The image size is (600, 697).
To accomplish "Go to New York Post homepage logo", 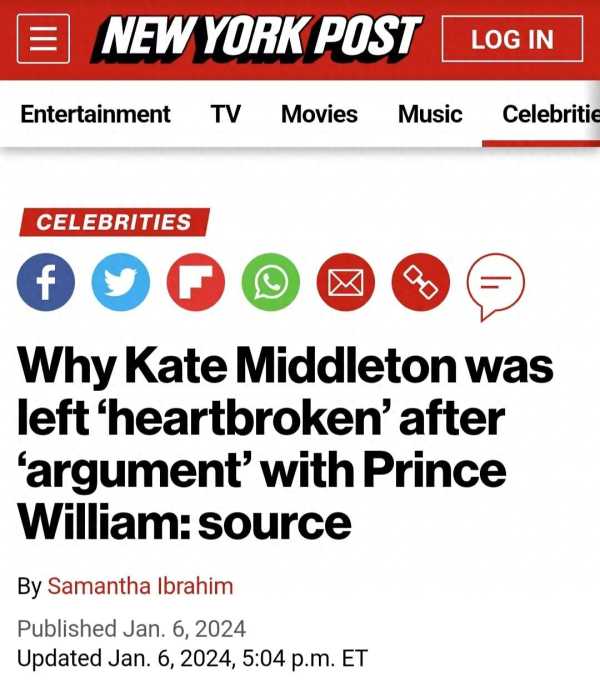I will point(256,39).
